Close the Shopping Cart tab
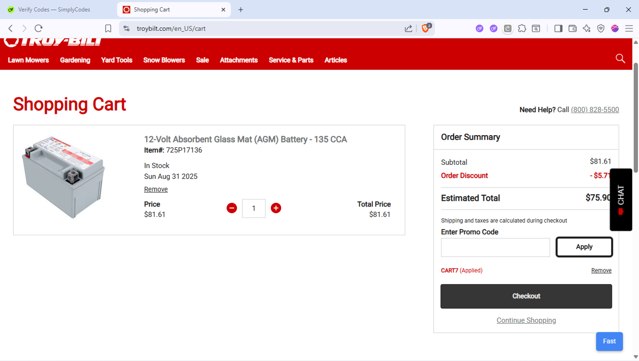Image resolution: width=639 pixels, height=361 pixels. coord(223,9)
